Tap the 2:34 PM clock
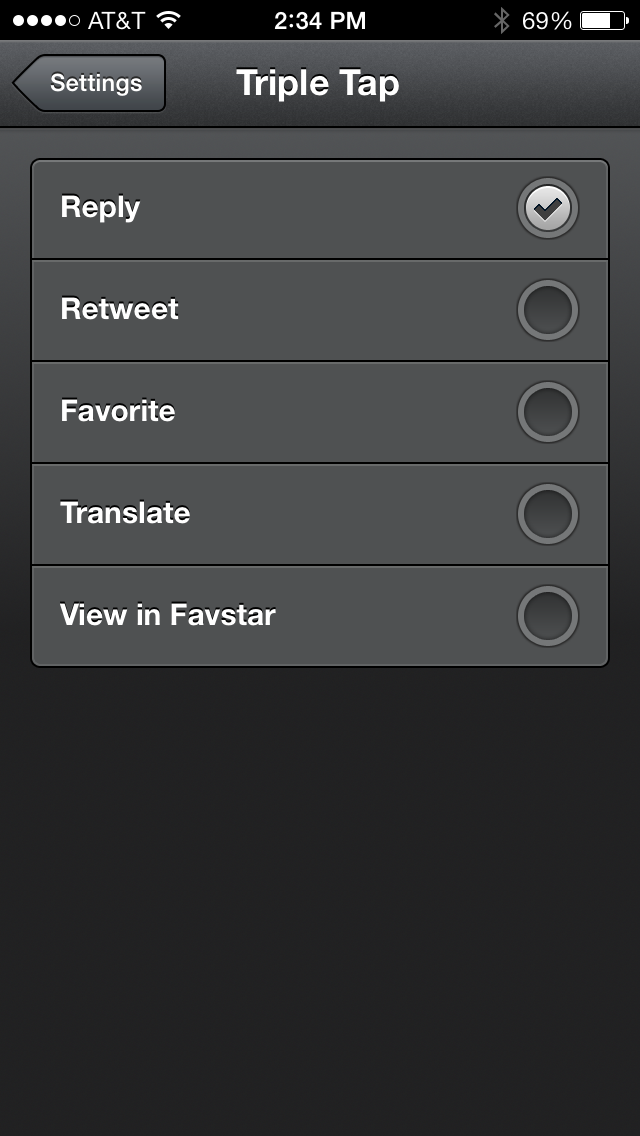Image resolution: width=640 pixels, height=1136 pixels. [320, 20]
